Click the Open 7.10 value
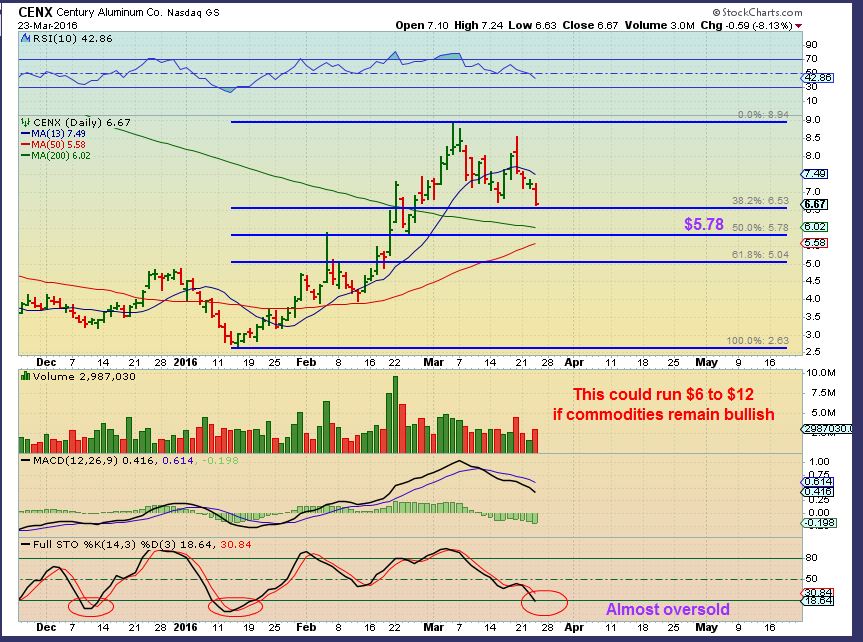The image size is (863, 642). [422, 25]
